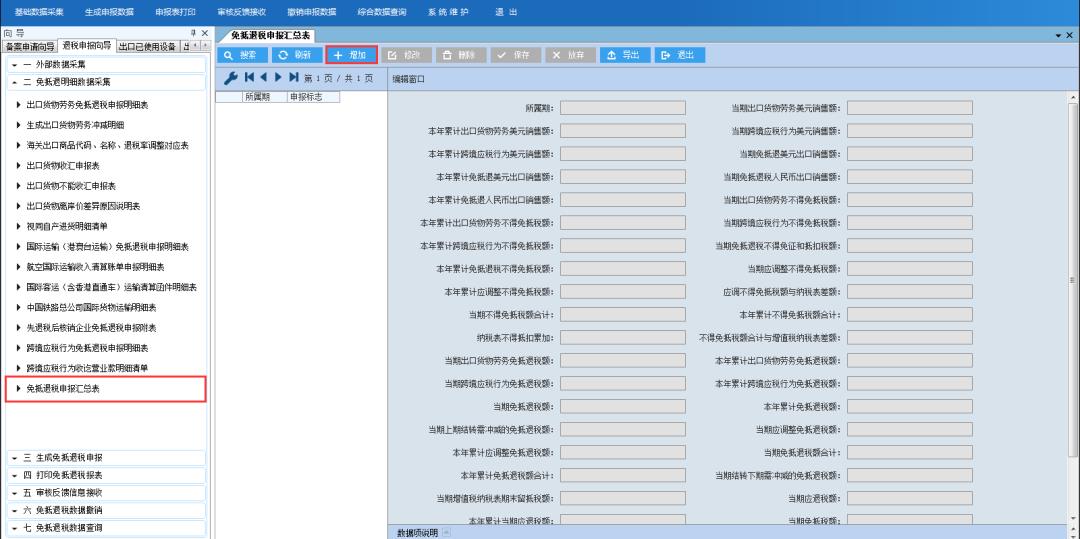Switch to the 退税申报向导 tab
The height and width of the screenshot is (539, 1080).
(x=87, y=46)
